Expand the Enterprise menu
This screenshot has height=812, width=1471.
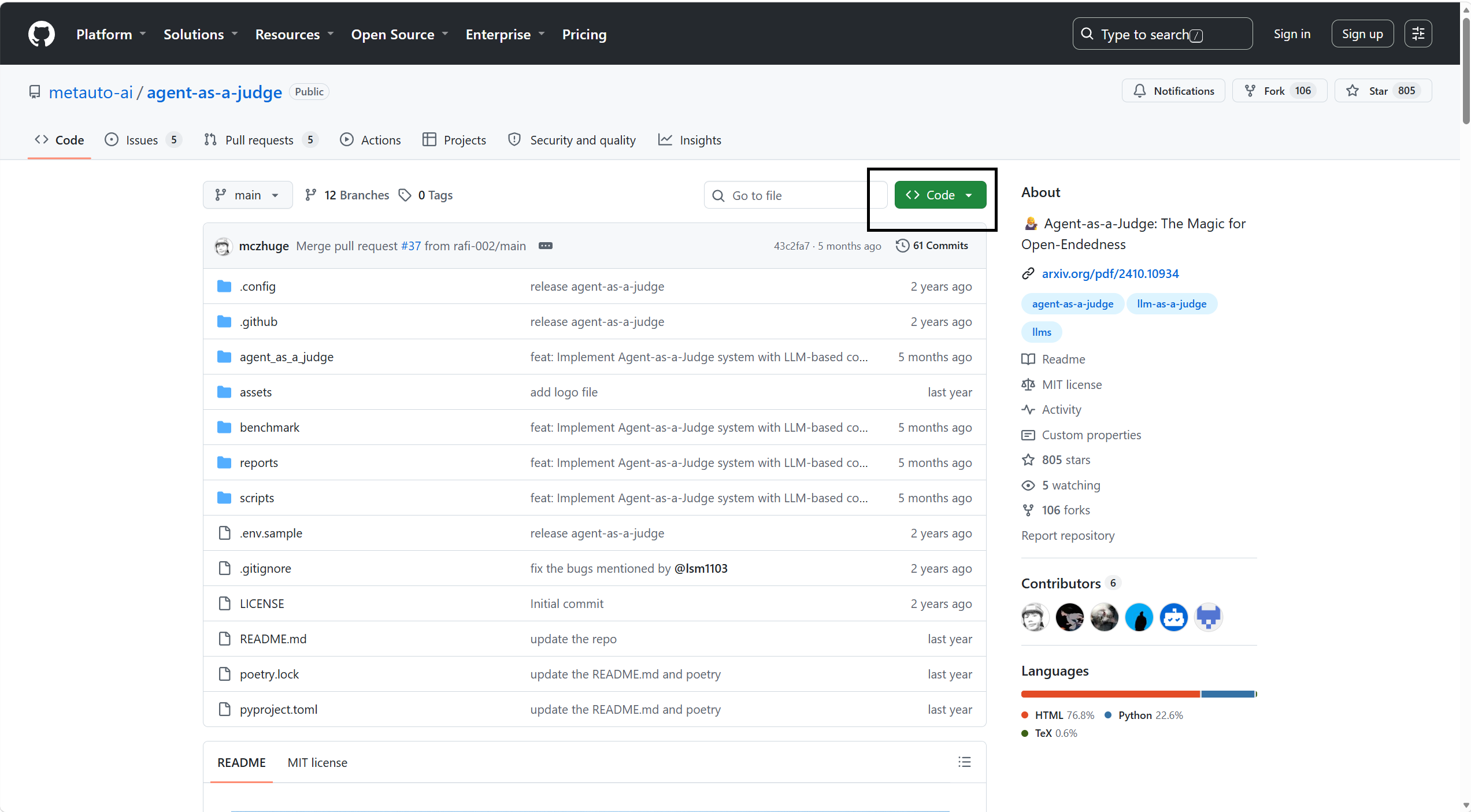point(505,35)
